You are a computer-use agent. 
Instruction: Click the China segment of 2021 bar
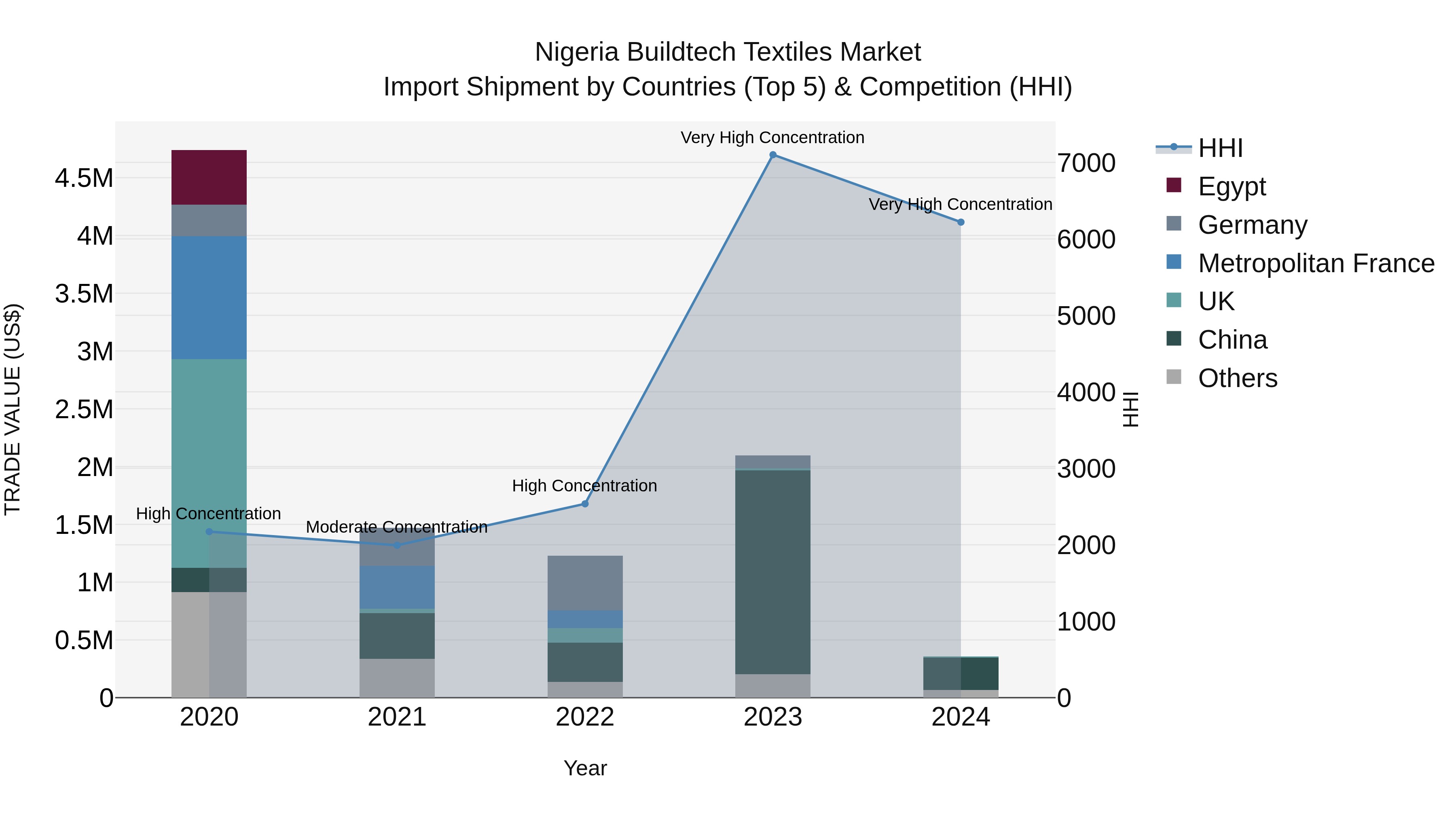[x=397, y=636]
